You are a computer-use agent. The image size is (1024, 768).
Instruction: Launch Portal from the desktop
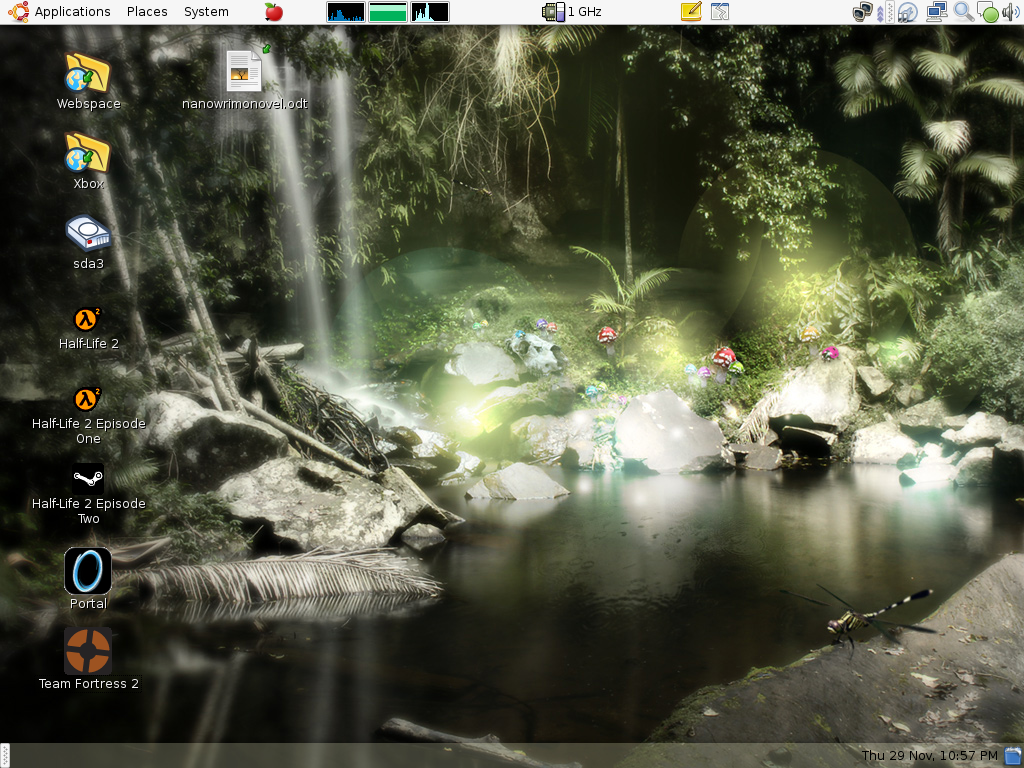88,571
